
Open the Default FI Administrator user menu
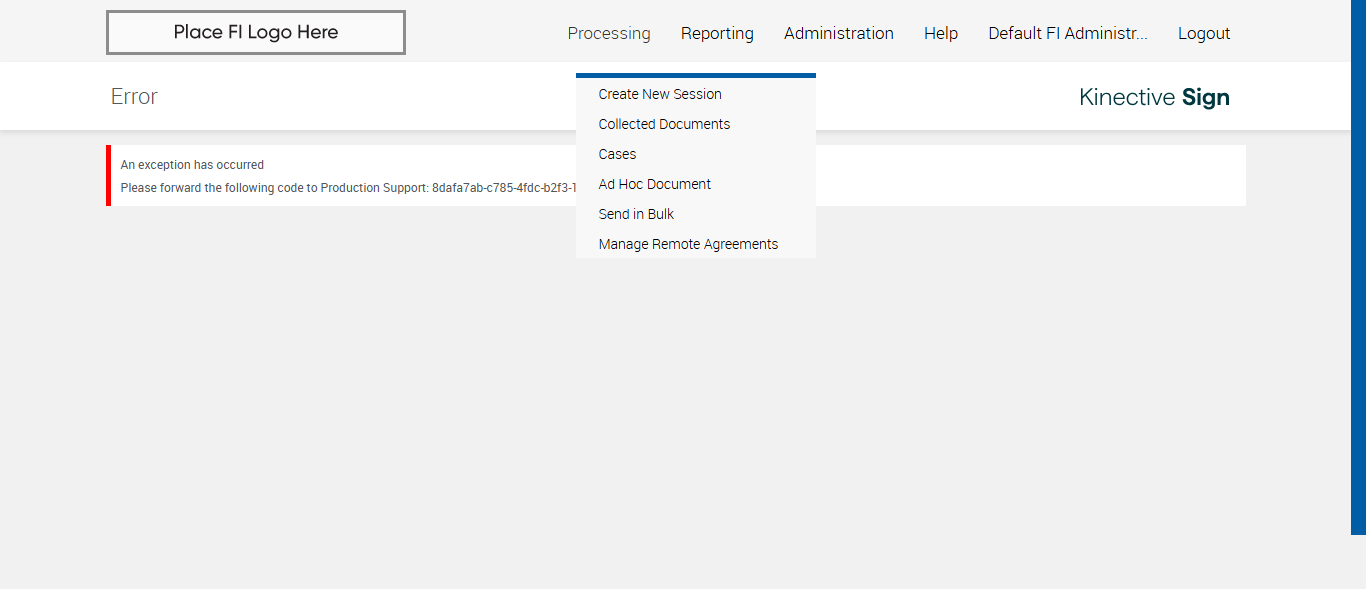tap(1067, 33)
